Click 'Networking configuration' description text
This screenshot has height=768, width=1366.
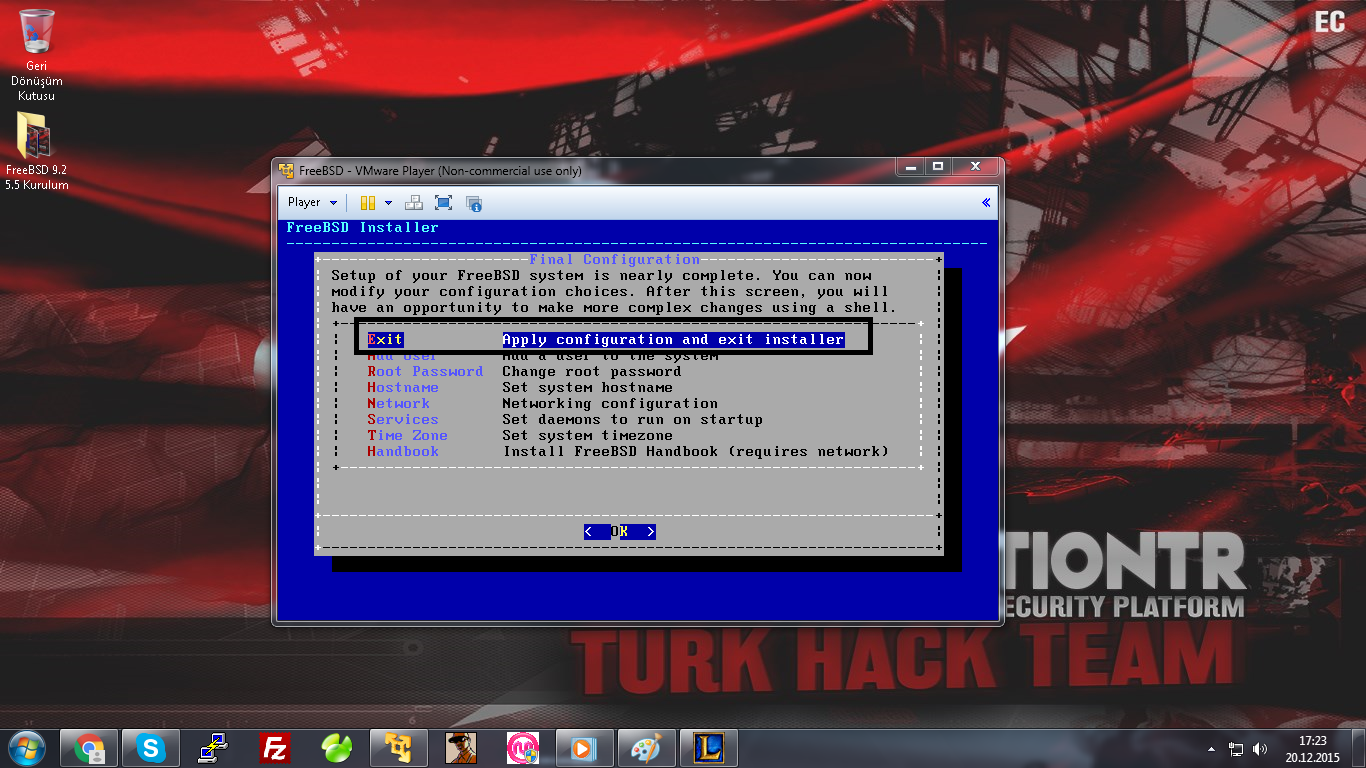coord(610,403)
